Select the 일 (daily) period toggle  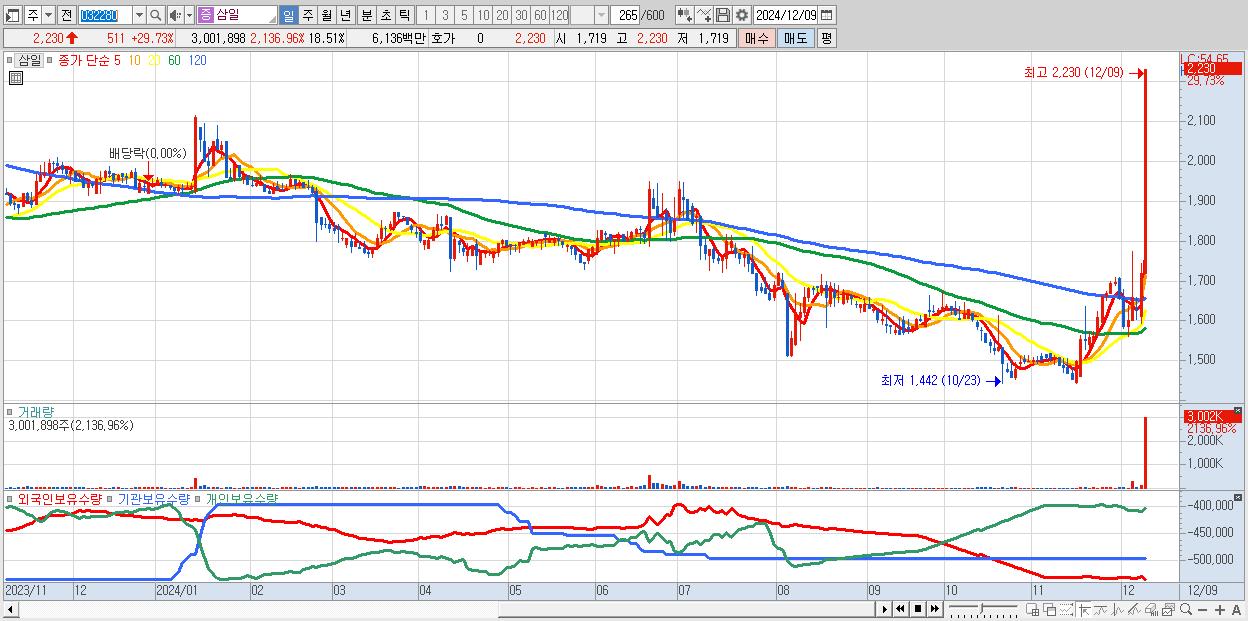[288, 15]
